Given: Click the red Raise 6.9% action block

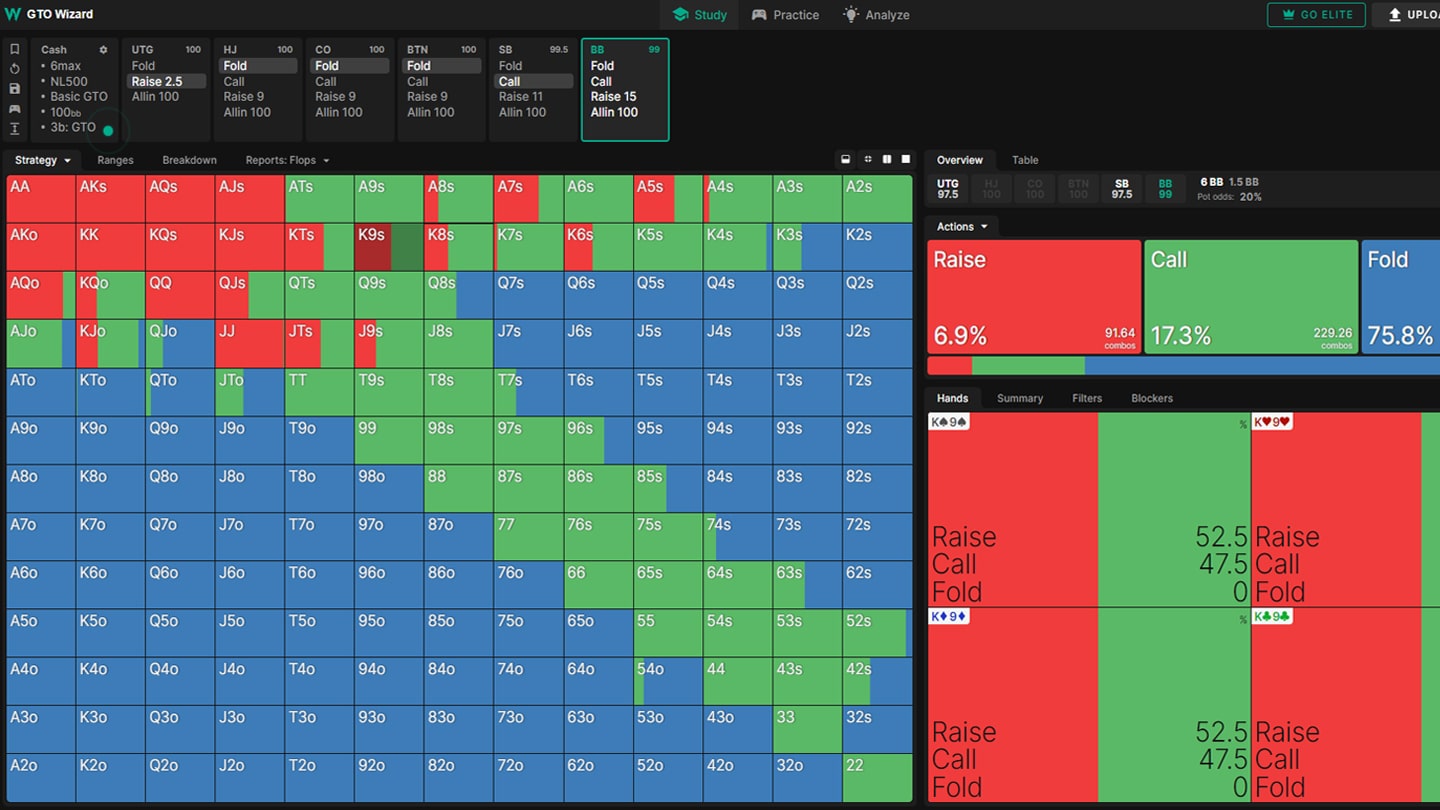Looking at the screenshot, I should pyautogui.click(x=1034, y=297).
